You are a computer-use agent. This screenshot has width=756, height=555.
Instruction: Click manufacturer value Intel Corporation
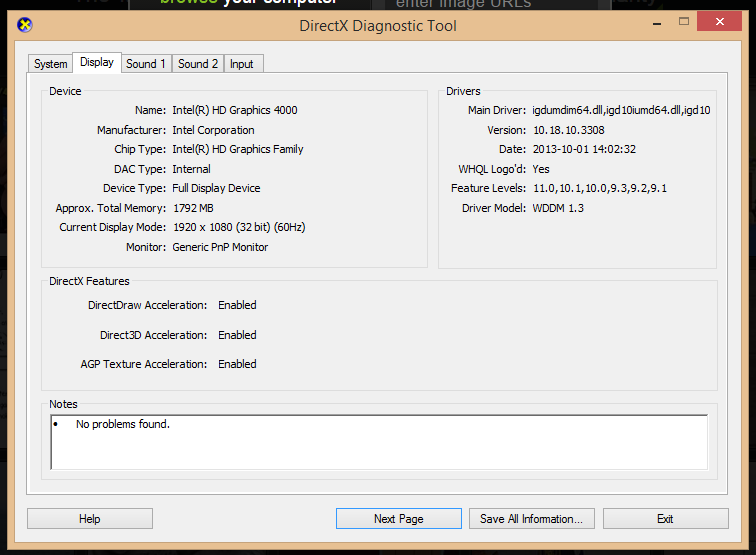[x=213, y=130]
